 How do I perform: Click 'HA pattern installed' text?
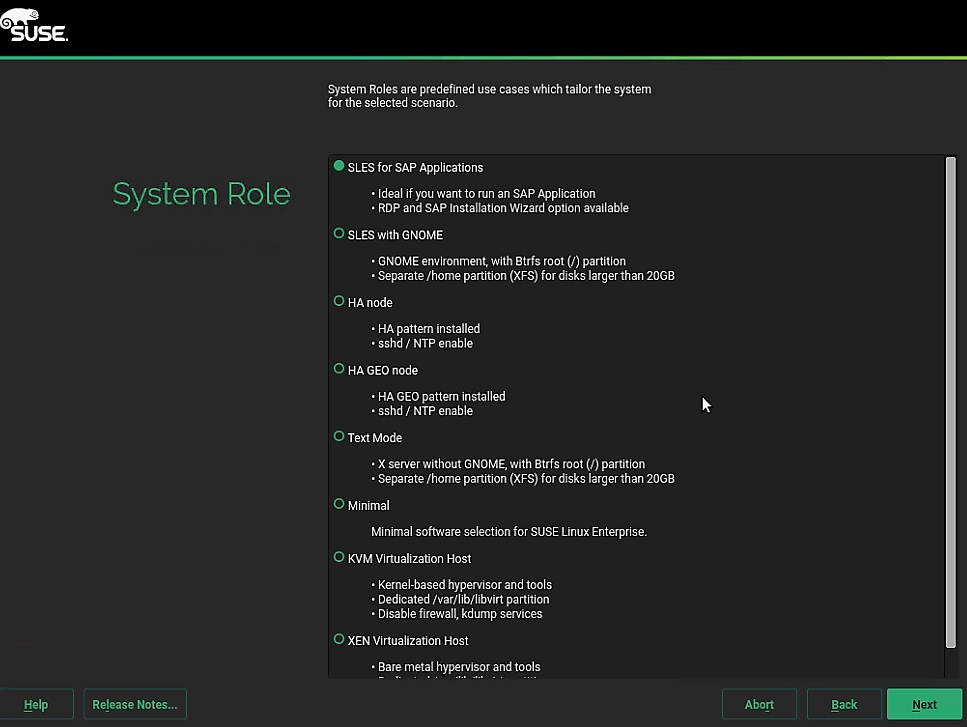429,329
